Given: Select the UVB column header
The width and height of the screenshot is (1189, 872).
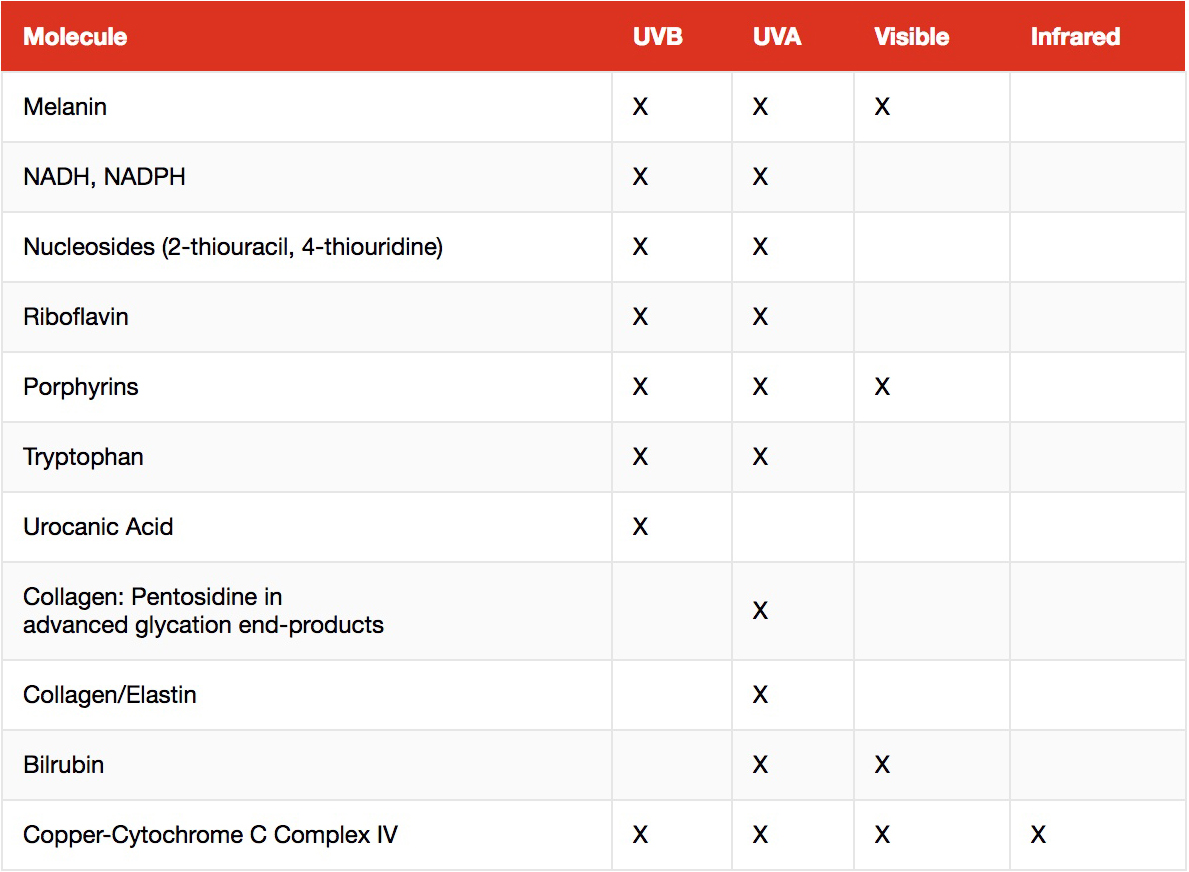Looking at the screenshot, I should 658,37.
